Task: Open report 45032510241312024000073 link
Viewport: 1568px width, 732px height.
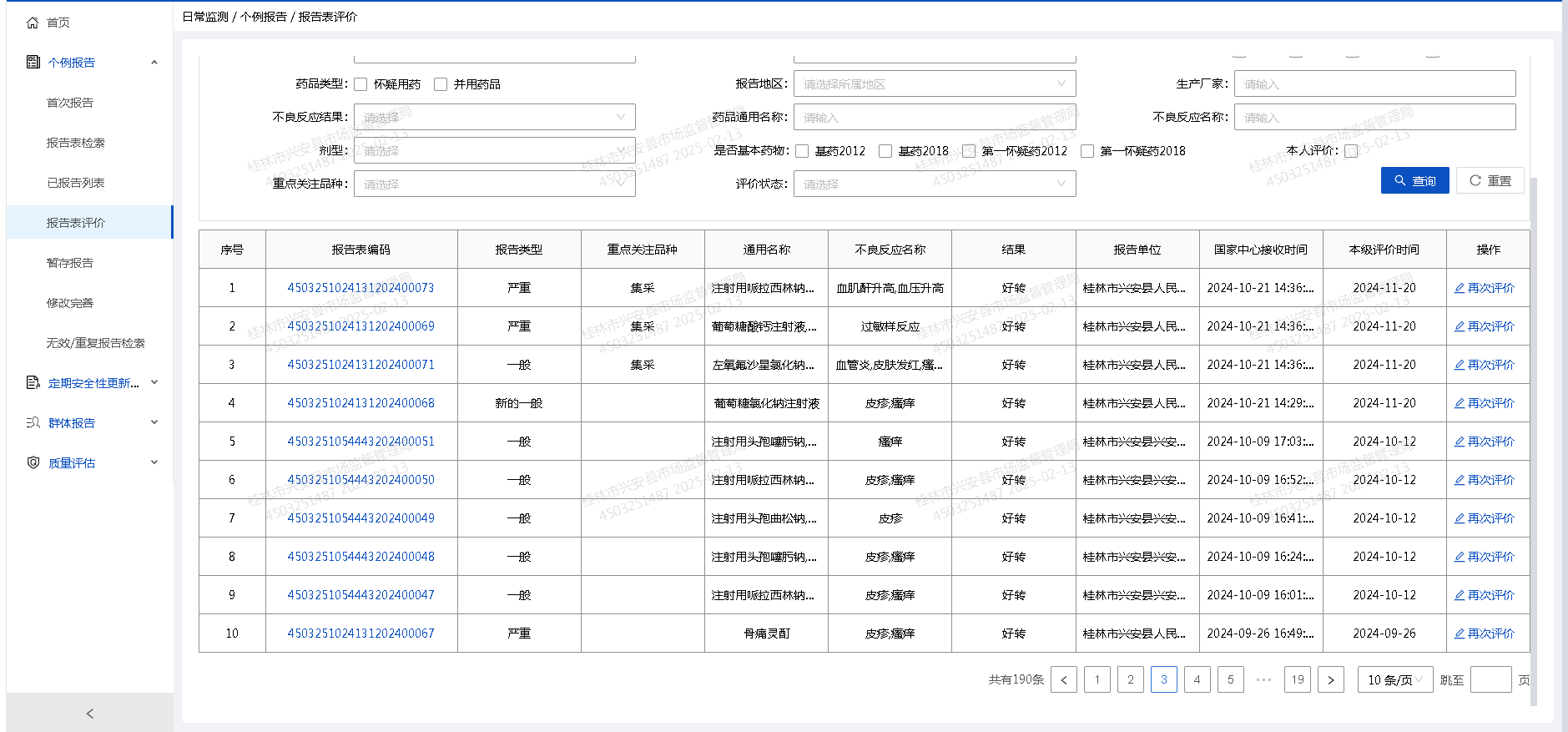Action: 360,288
